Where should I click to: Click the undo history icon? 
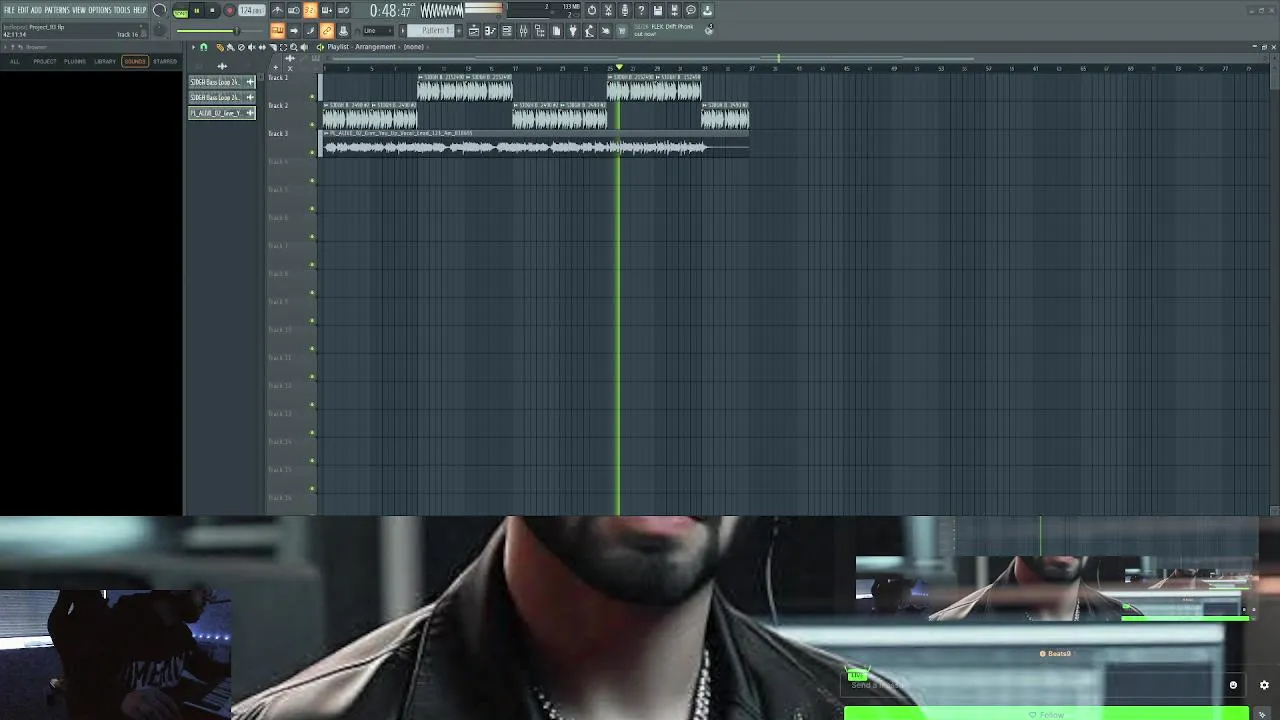(592, 10)
